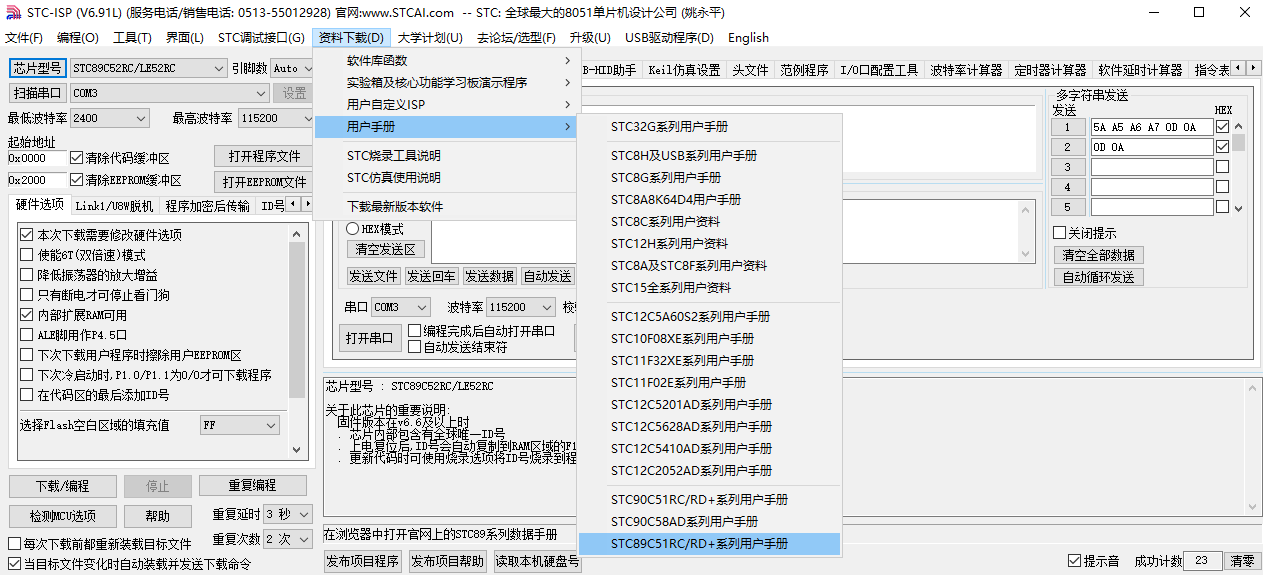
Task: Click 清空全部数据 button
Action: click(x=1098, y=255)
